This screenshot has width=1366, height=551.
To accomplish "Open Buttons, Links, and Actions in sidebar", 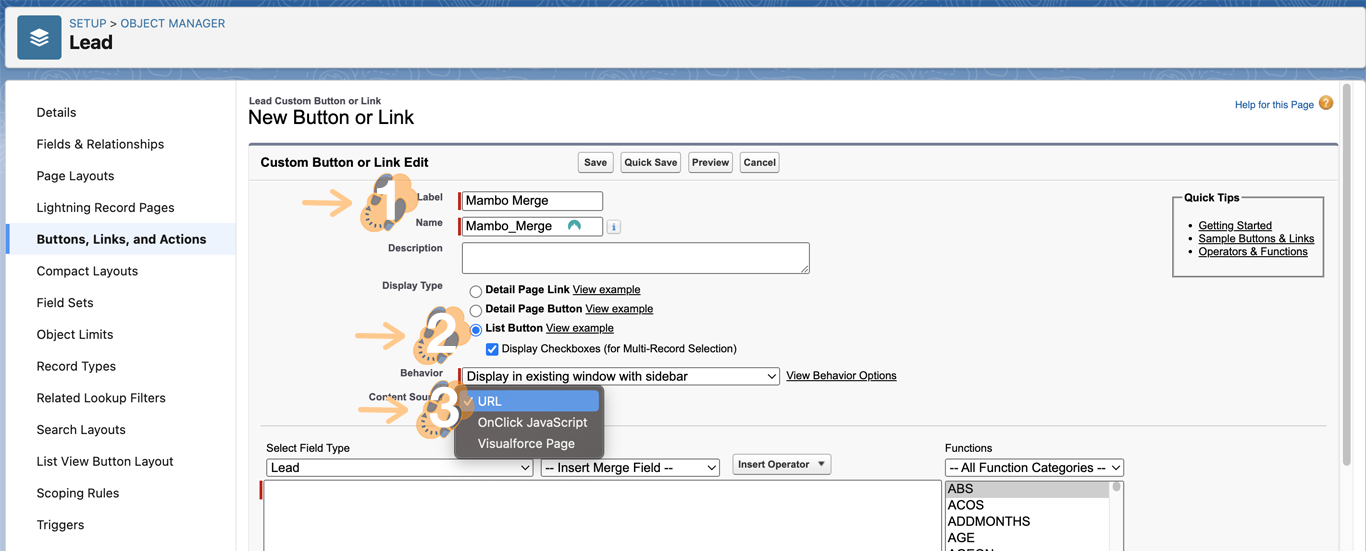I will tap(121, 239).
